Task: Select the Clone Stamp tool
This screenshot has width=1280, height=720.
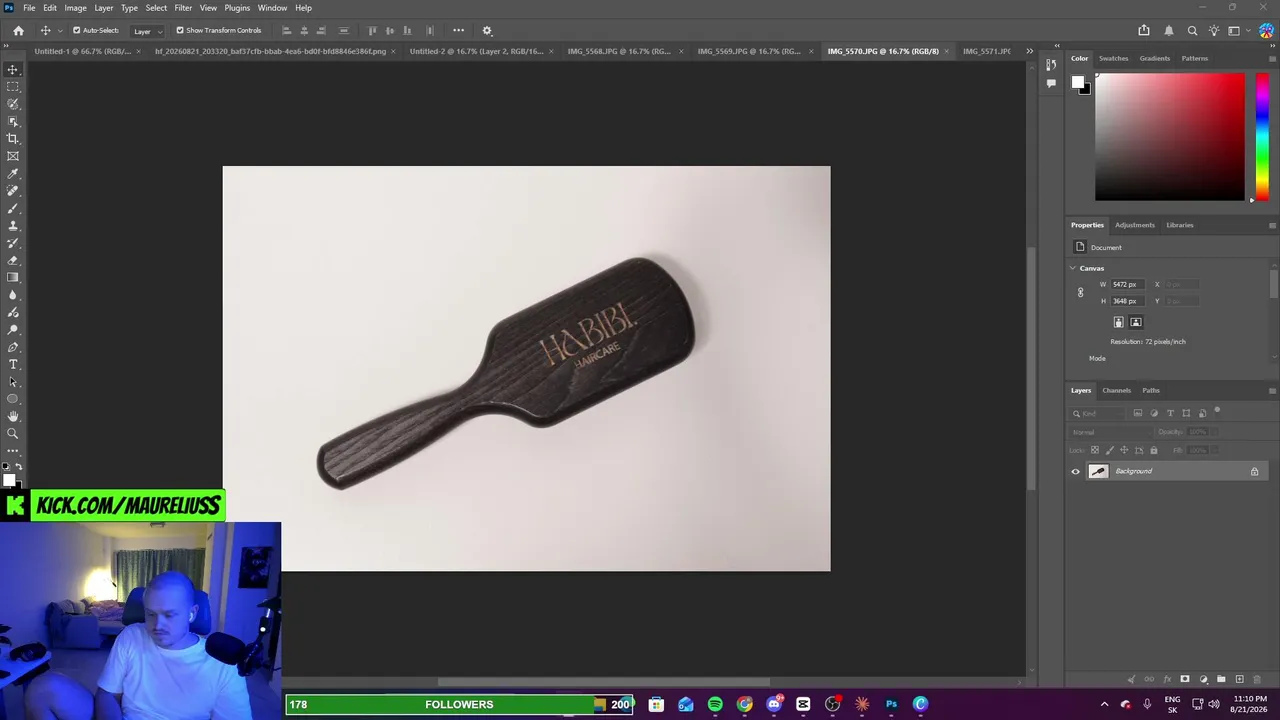Action: tap(13, 226)
